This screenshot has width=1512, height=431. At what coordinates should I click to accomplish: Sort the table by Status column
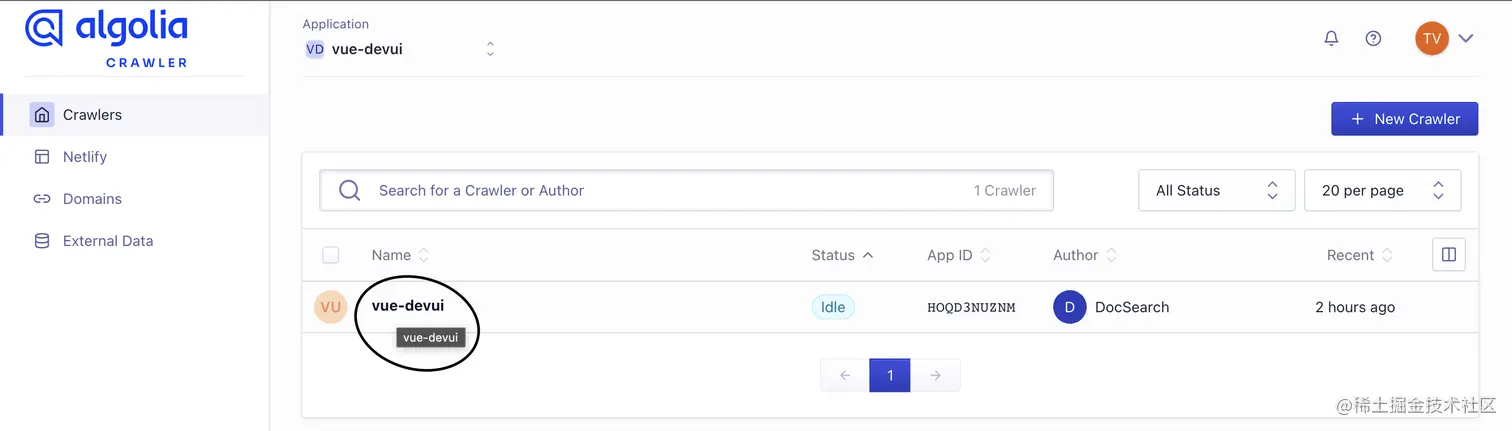click(x=842, y=255)
